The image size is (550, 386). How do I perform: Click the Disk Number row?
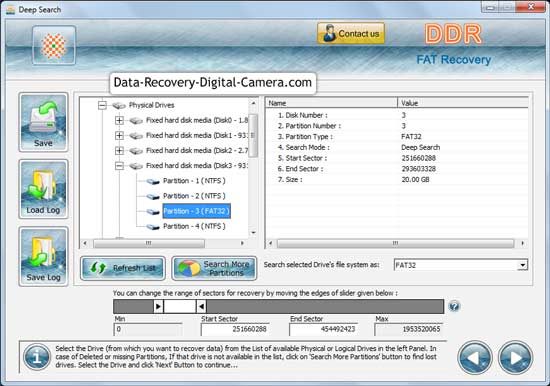pyautogui.click(x=397, y=115)
